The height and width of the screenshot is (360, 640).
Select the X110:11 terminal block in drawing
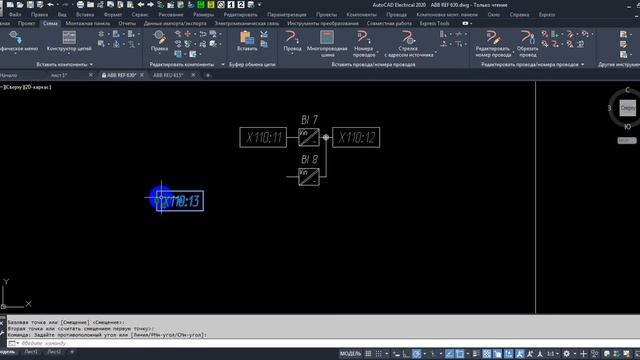click(x=263, y=138)
